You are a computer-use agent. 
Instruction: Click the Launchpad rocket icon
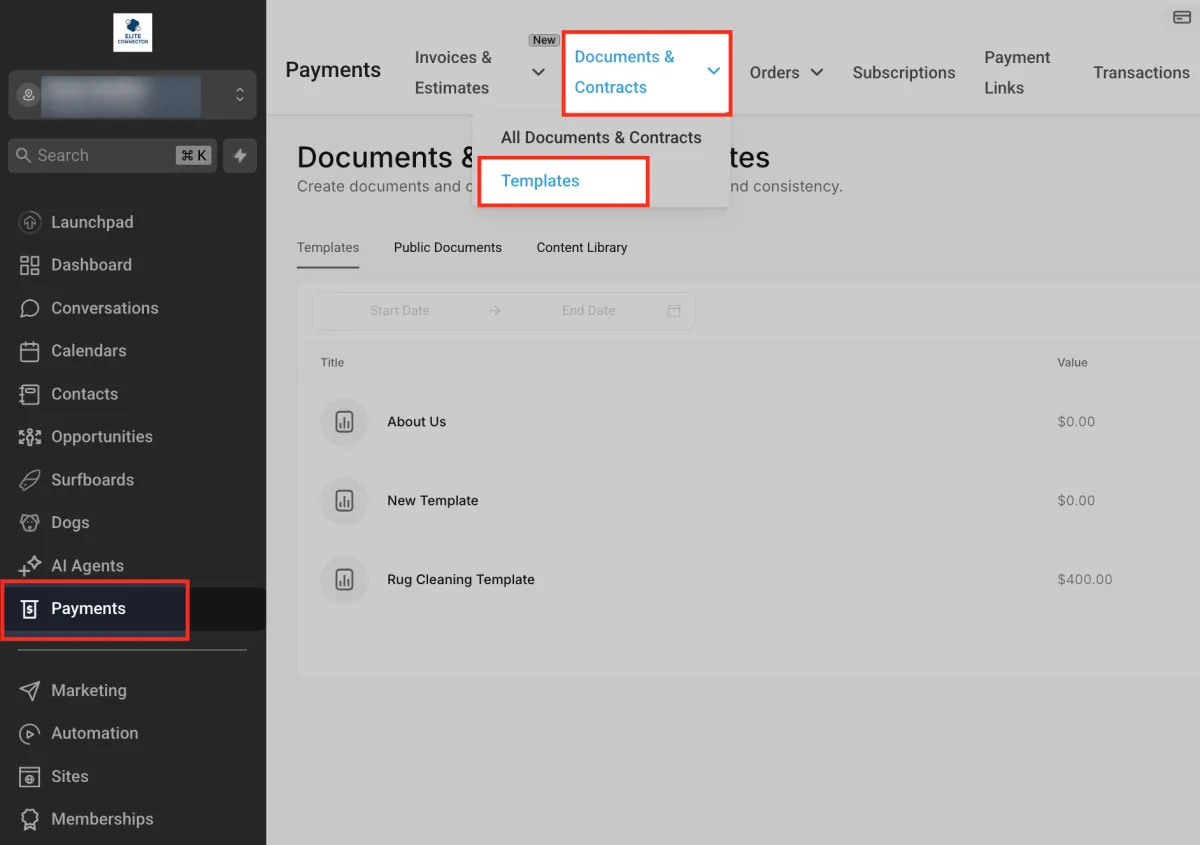30,222
